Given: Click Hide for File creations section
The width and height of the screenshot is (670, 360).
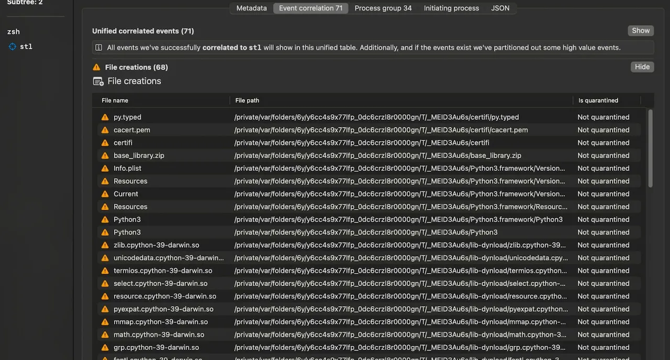Looking at the screenshot, I should tap(642, 67).
